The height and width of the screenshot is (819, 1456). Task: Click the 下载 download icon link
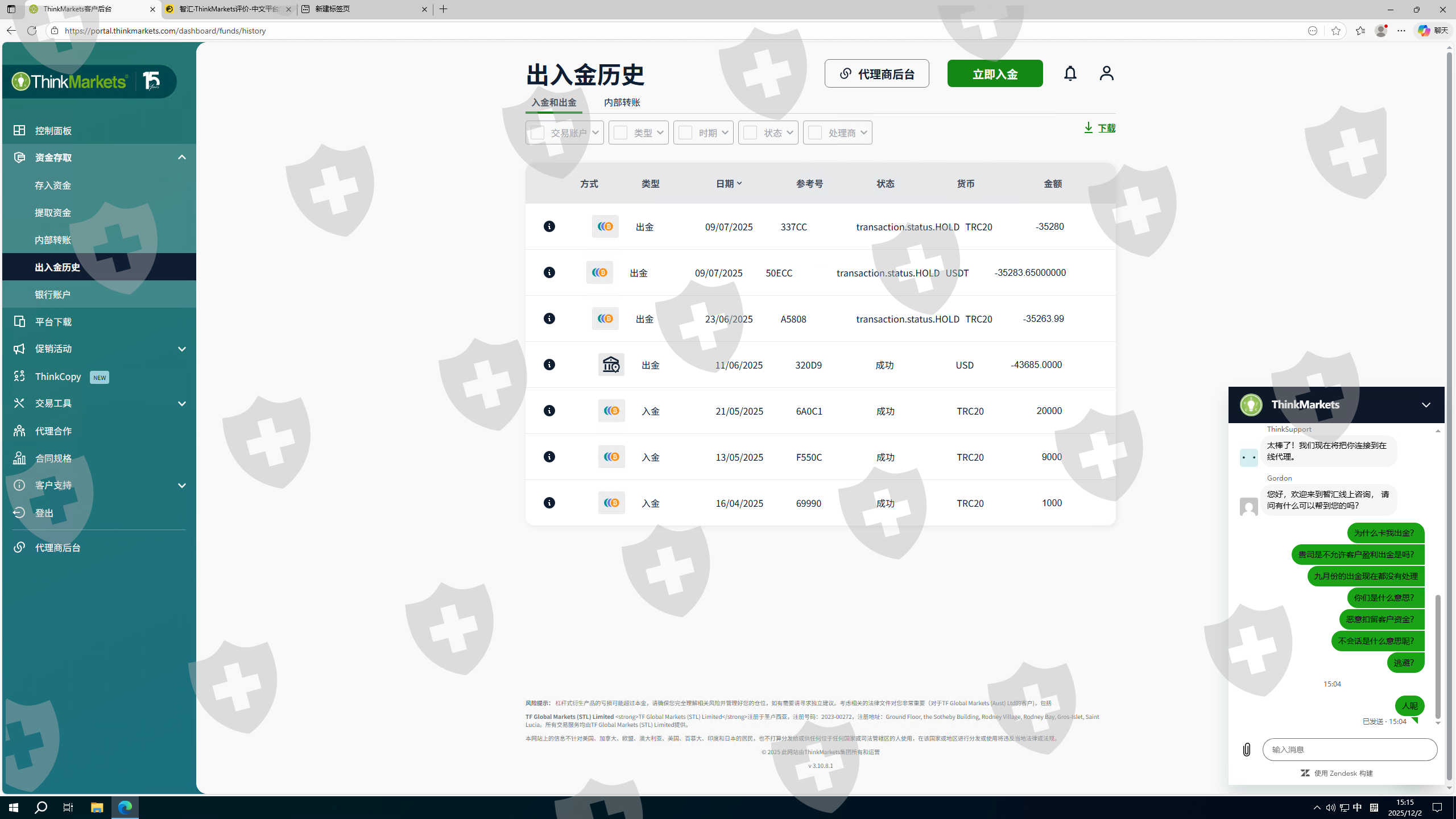pos(1099,128)
